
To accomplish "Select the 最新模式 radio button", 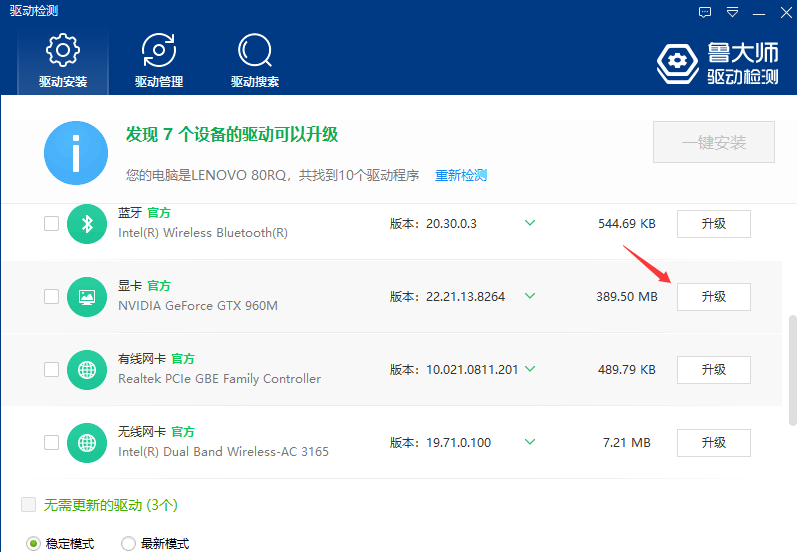I will 129,544.
